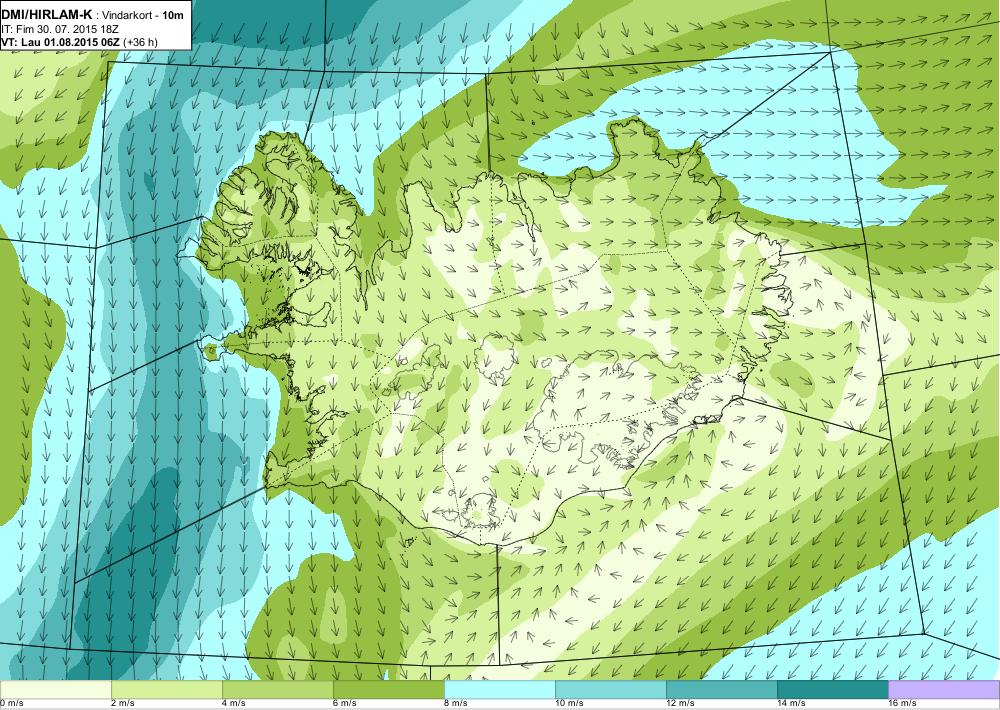Click the '0 m/s' legend label
This screenshot has width=1000, height=710.
point(12,704)
